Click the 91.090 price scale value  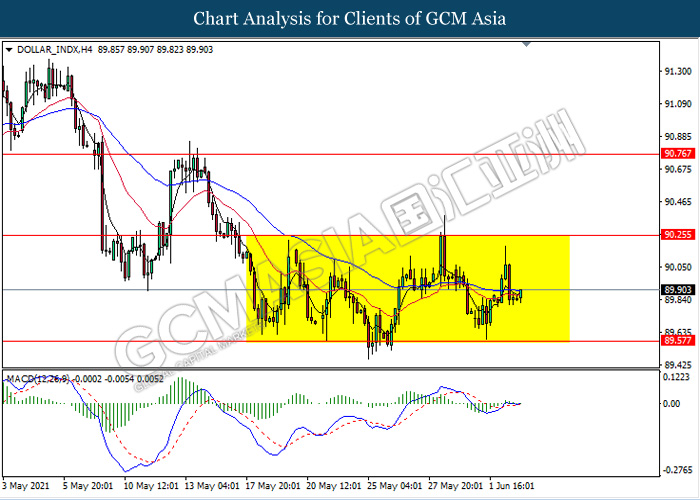(x=678, y=104)
